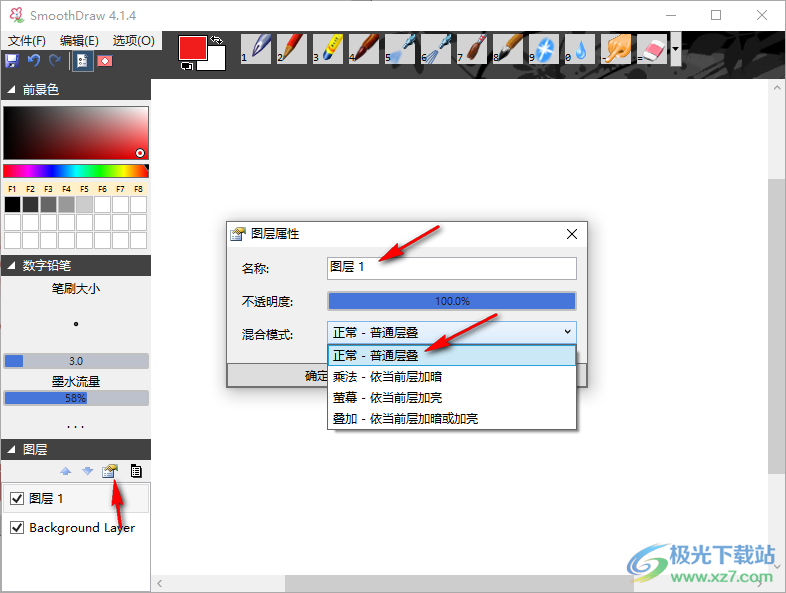Screen dimensions: 786x593
Task: Select the medium gray F3 palette swatch
Action: [x=49, y=205]
